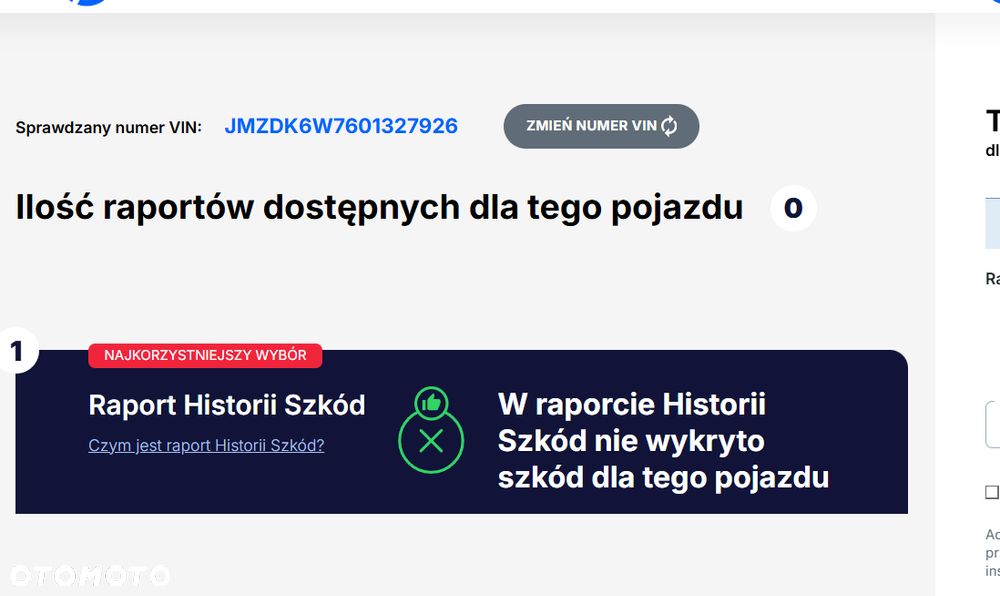Open 'Czym jest raport Historii Szkód?' link

pos(206,445)
